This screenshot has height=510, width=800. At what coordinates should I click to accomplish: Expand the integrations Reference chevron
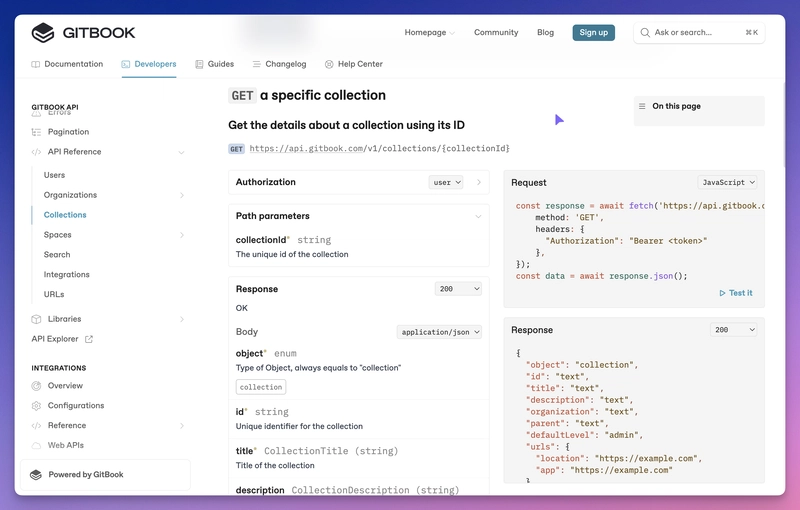182,426
